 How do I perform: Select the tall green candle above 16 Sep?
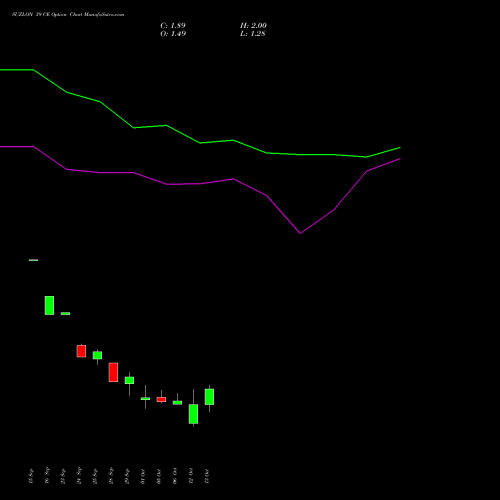point(49,305)
